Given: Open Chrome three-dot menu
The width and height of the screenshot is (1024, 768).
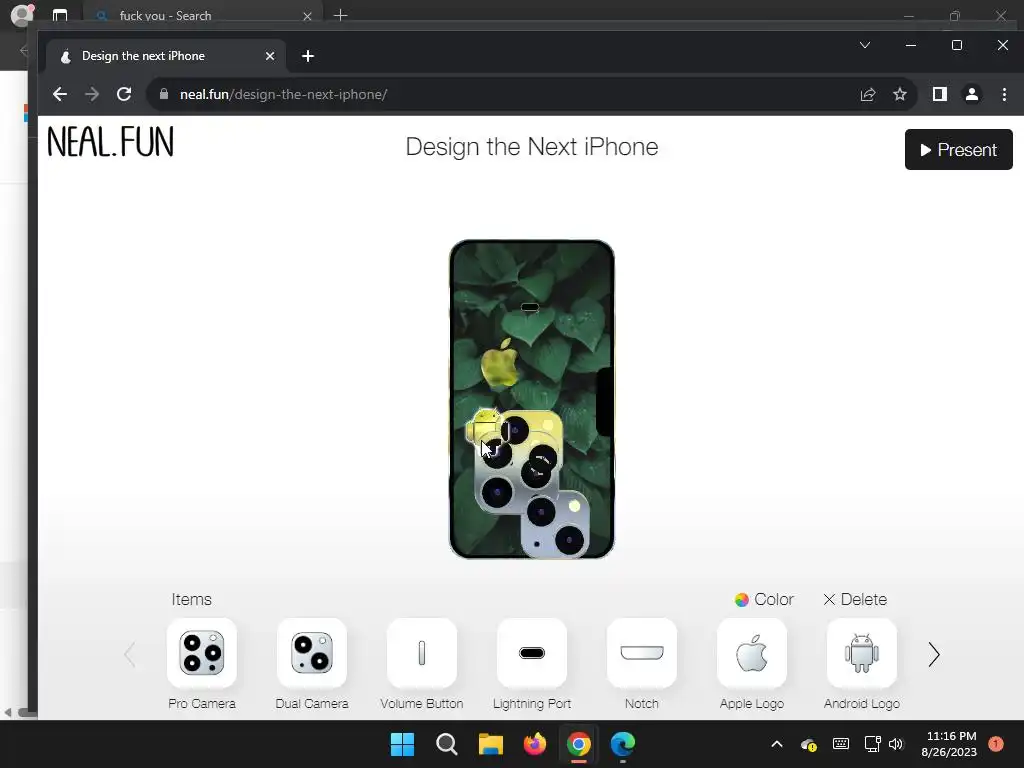Looking at the screenshot, I should click(x=1004, y=94).
